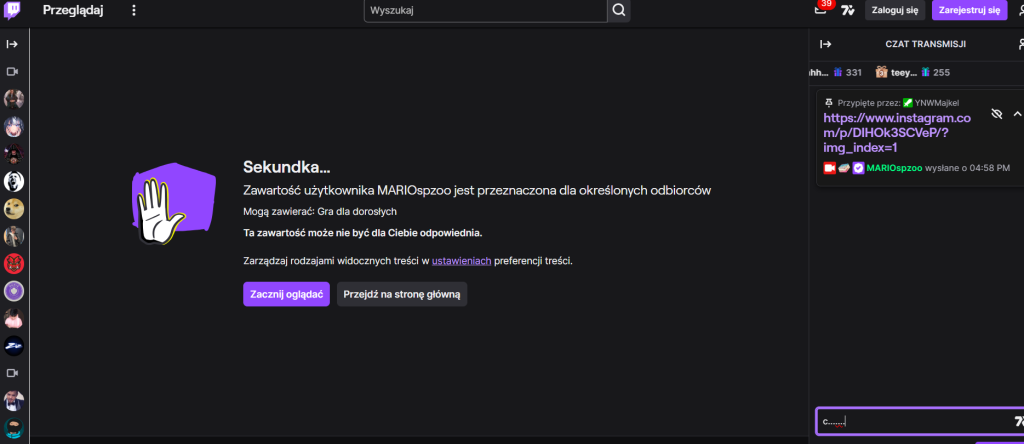This screenshot has height=444, width=1024.
Task: Click the red camera badge by MARIOspzoo
Action: tap(829, 168)
